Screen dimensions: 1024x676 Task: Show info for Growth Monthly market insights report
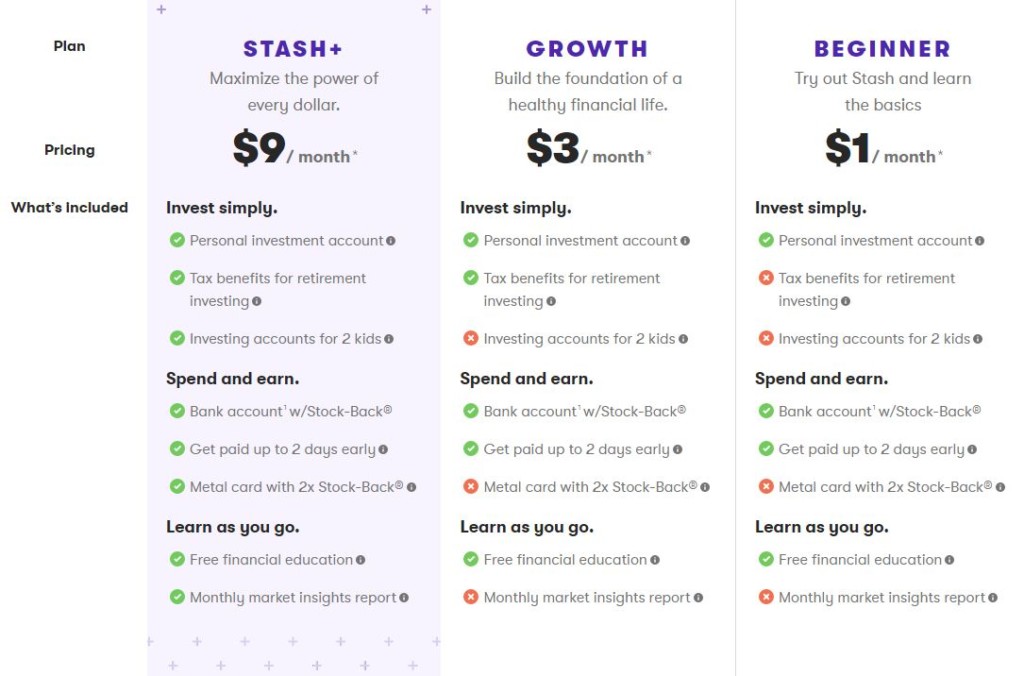(699, 598)
